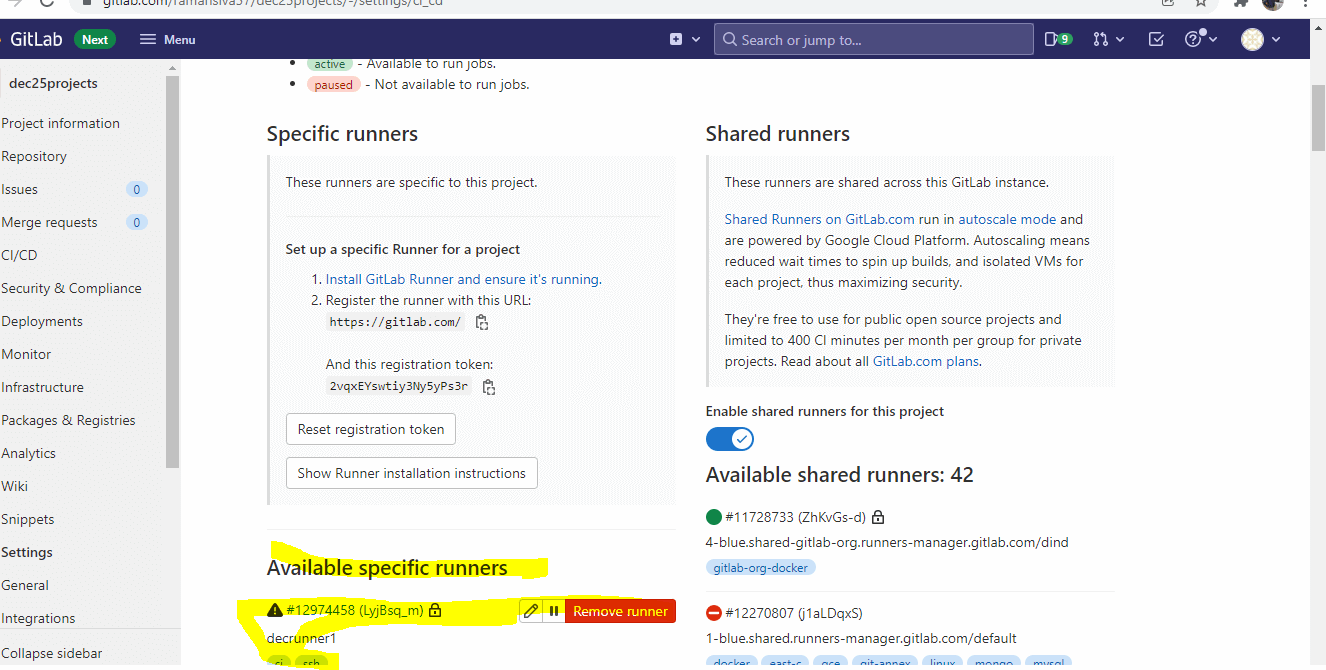The image size is (1326, 670).
Task: Click lock icon next to ZhKvGs-d runner
Action: (878, 517)
